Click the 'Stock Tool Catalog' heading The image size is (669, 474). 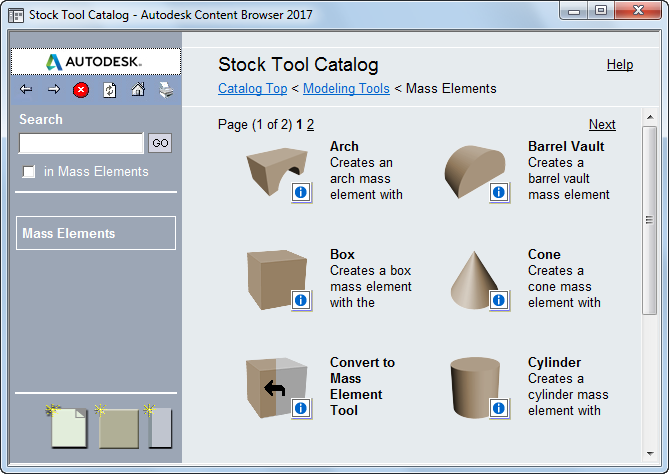coord(298,65)
